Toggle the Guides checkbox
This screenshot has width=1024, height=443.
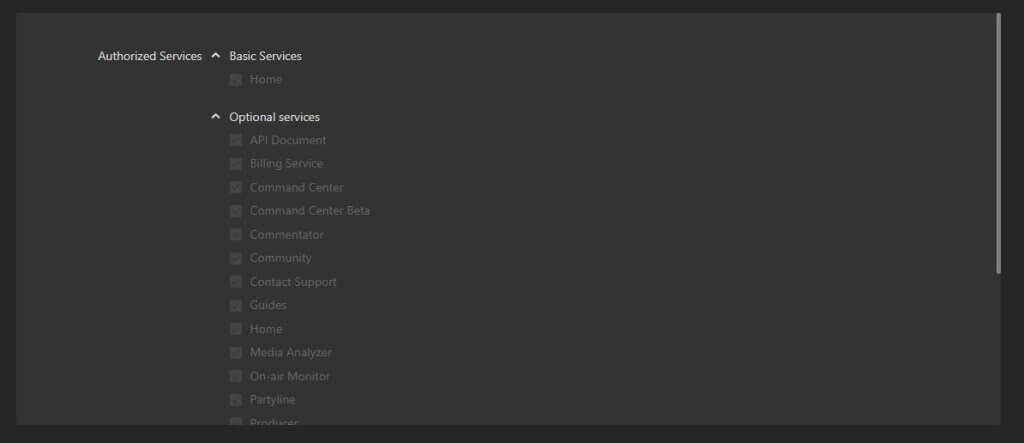pos(236,306)
